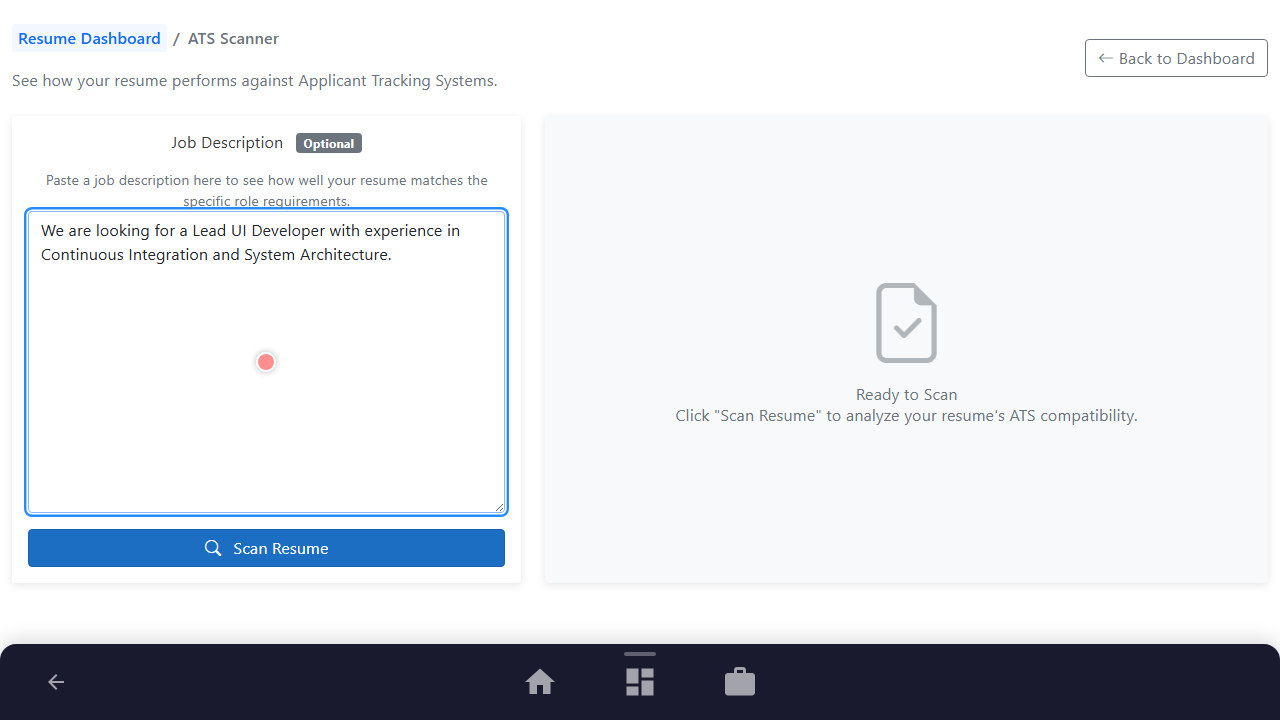Open the briefcase icon in bottom navigation
The image size is (1280, 720).
click(740, 682)
